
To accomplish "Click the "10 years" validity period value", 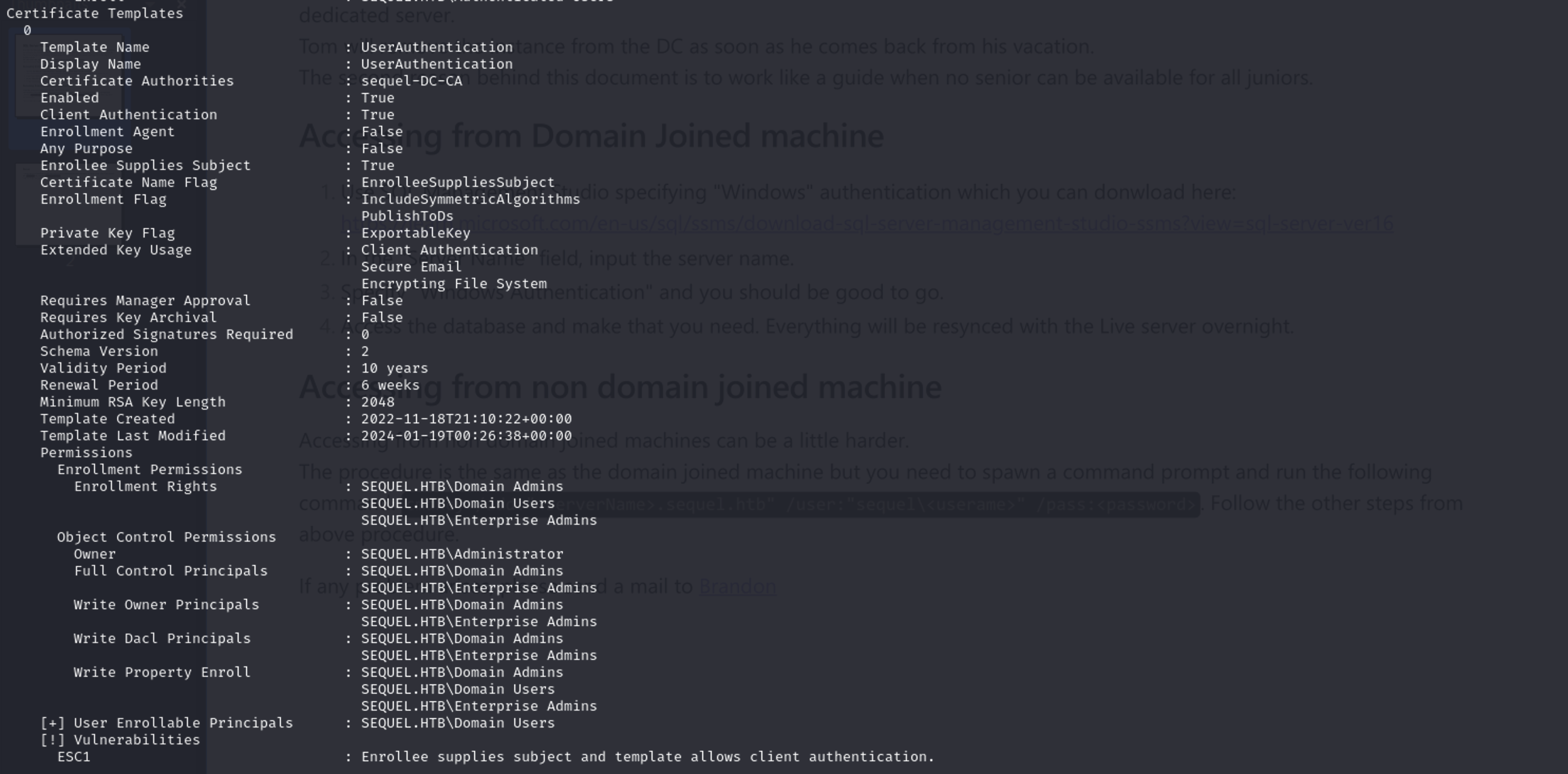I will (x=394, y=367).
